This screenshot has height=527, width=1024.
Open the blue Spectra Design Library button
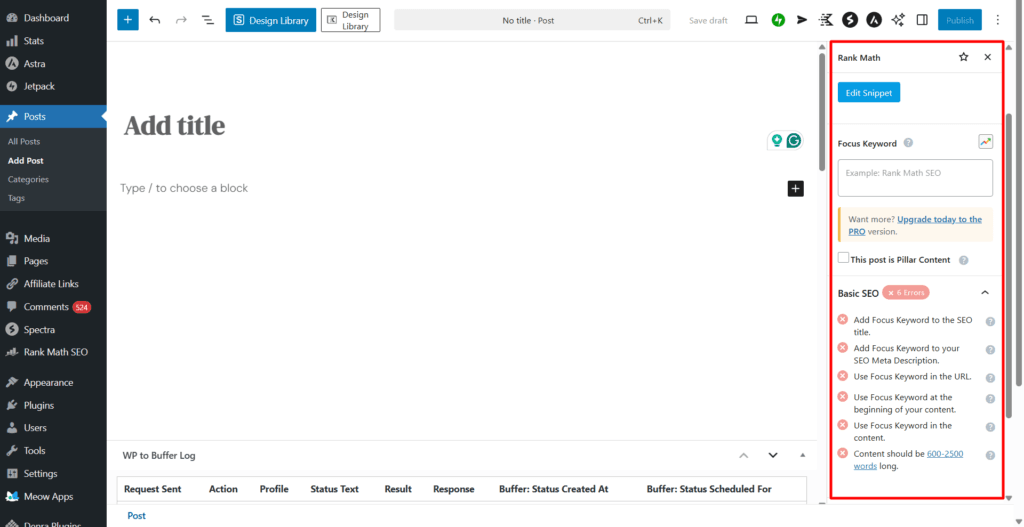[x=271, y=20]
